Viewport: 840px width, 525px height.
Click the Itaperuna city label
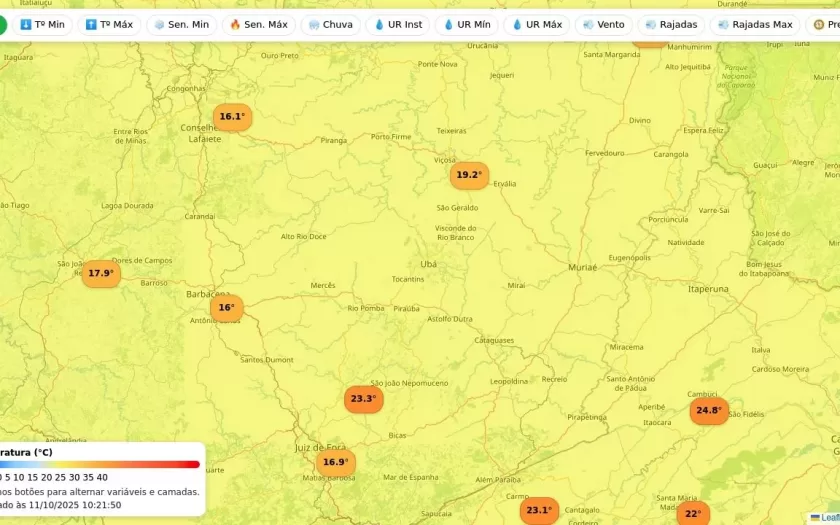click(708, 289)
